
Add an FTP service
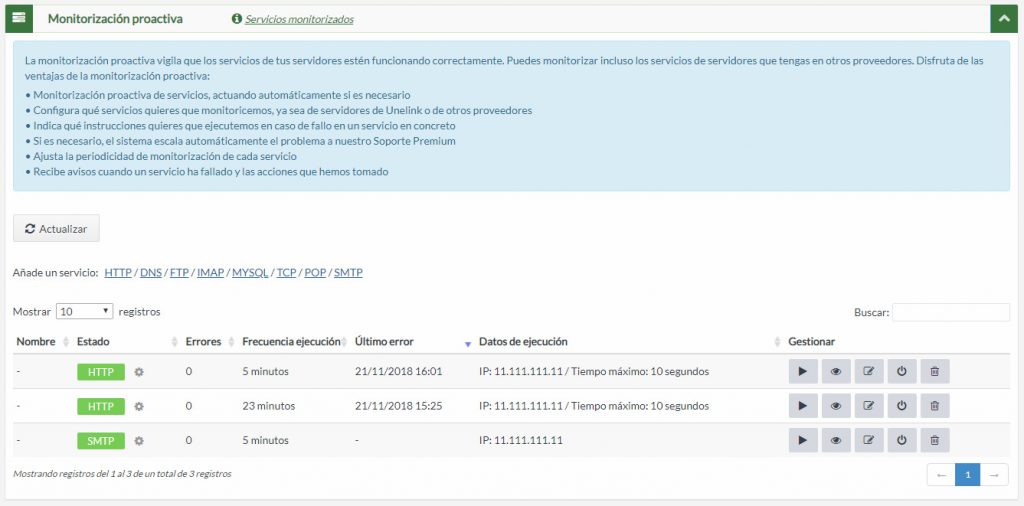coord(179,273)
